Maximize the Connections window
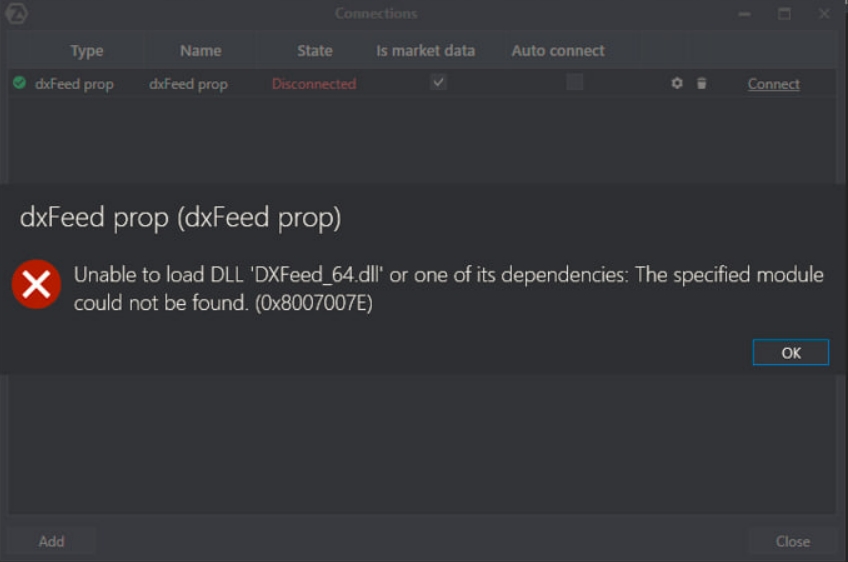The height and width of the screenshot is (562, 848). pyautogui.click(x=785, y=14)
